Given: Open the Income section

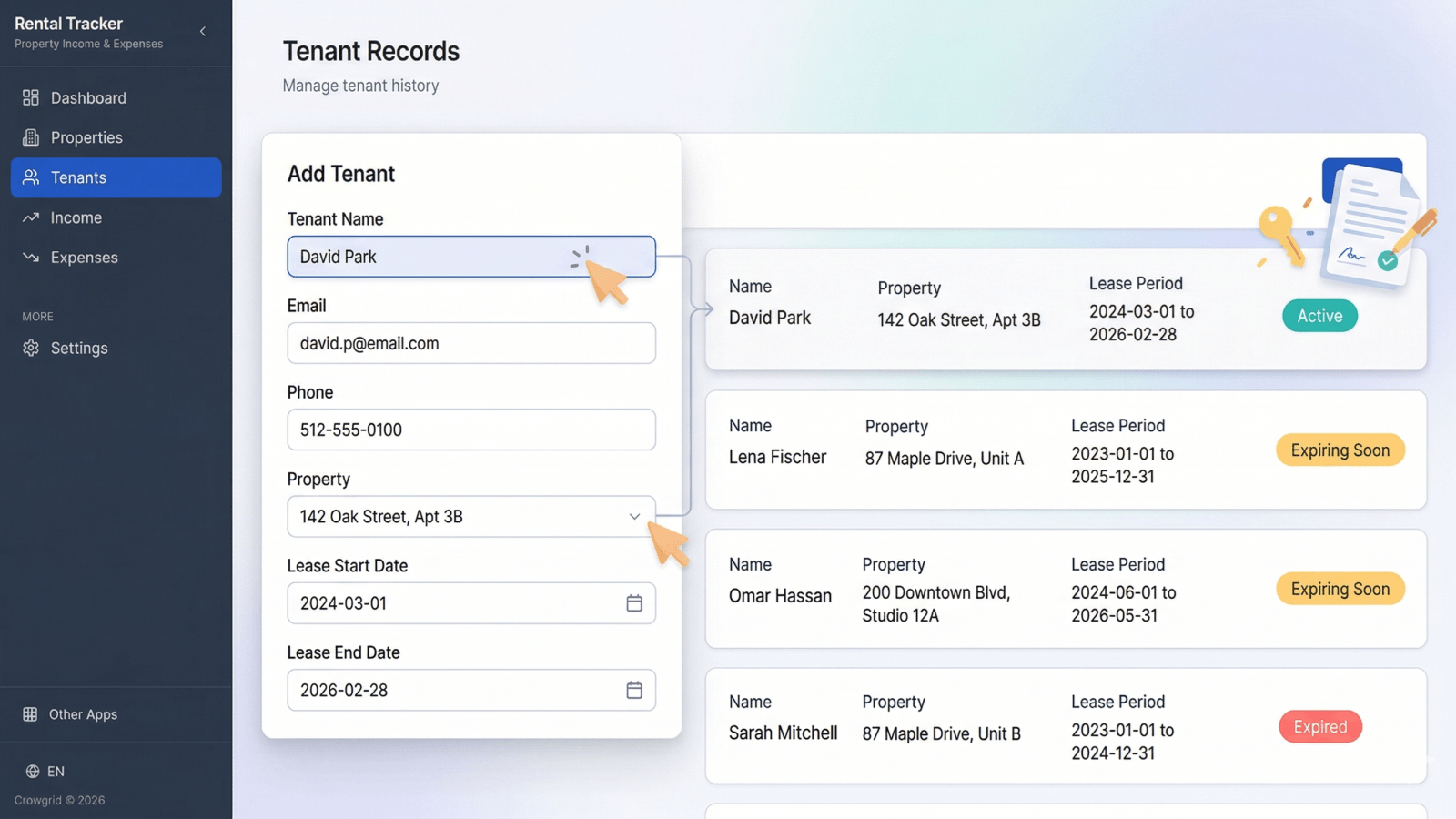Looking at the screenshot, I should (116, 217).
